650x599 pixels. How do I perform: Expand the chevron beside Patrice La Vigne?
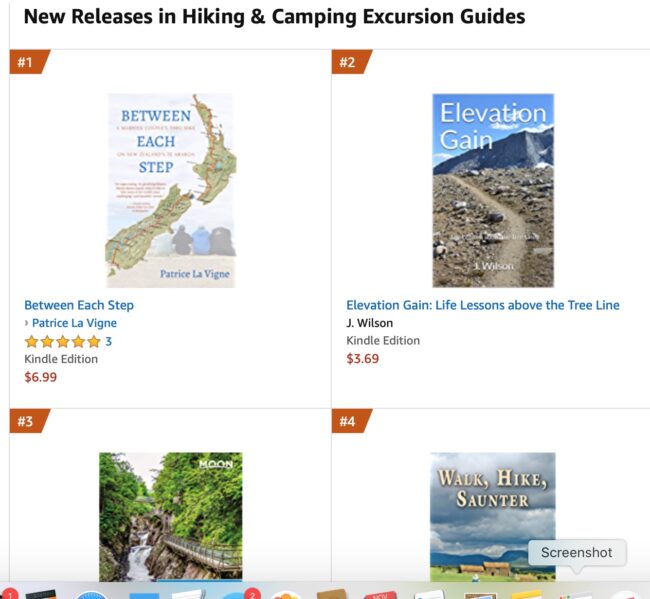(27, 323)
